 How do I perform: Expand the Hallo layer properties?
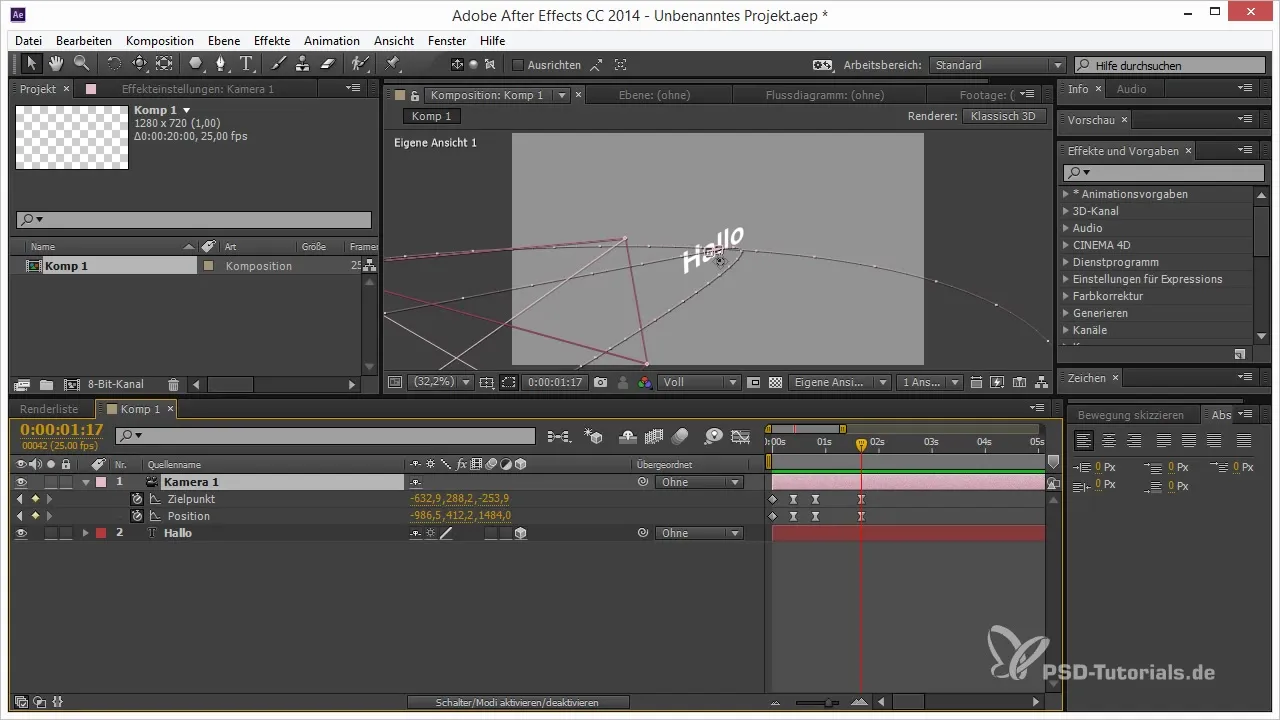point(85,533)
